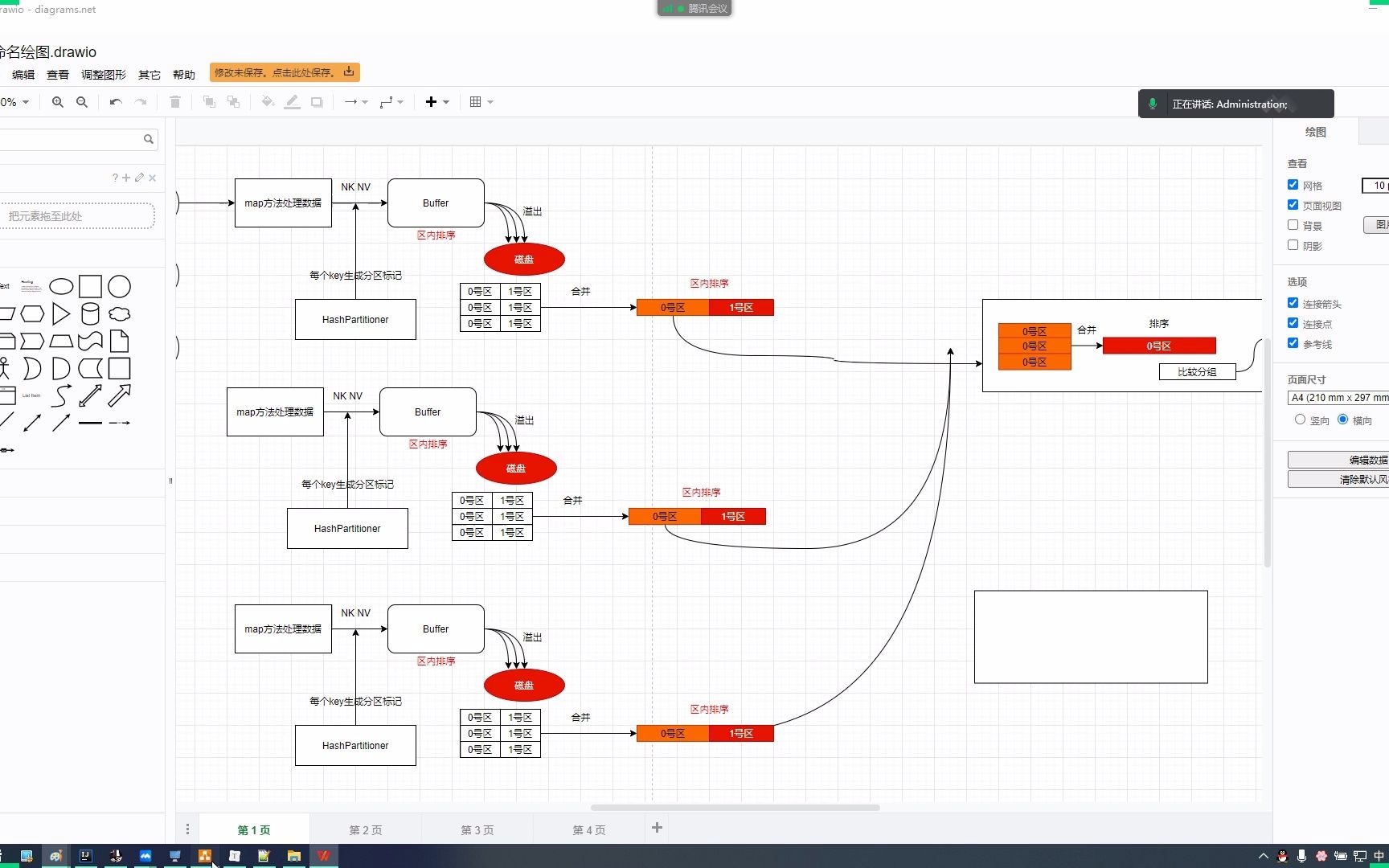Open the zoom percentage dropdown
This screenshot has height=868, width=1389.
[x=15, y=102]
